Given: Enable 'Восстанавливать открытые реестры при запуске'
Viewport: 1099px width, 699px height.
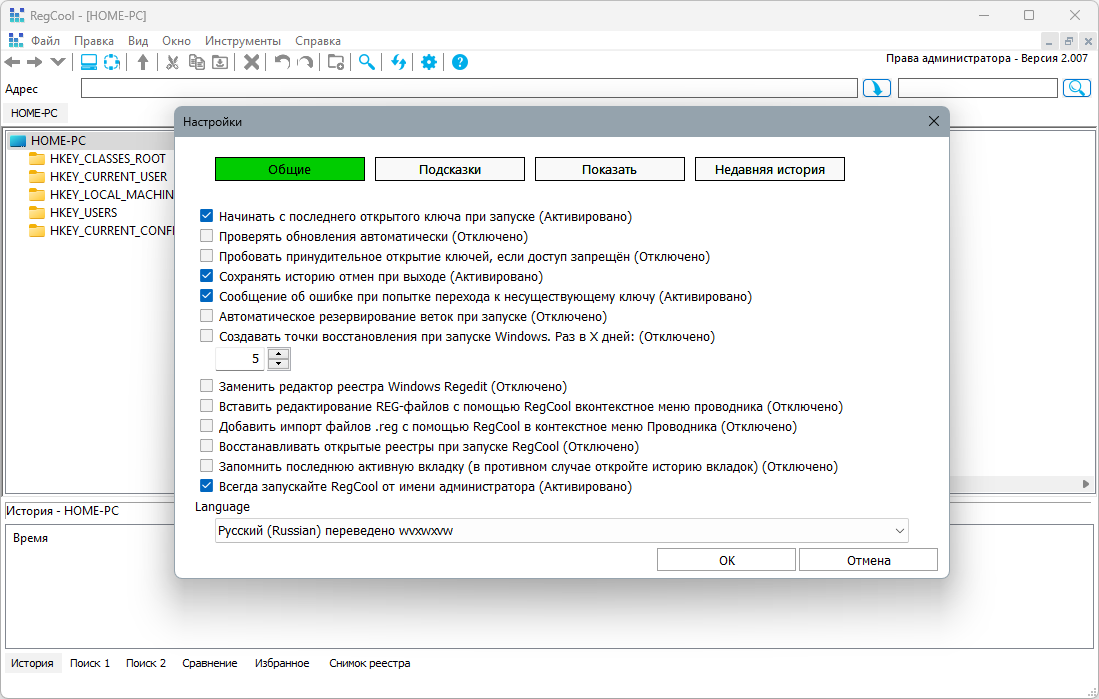Looking at the screenshot, I should [x=206, y=446].
